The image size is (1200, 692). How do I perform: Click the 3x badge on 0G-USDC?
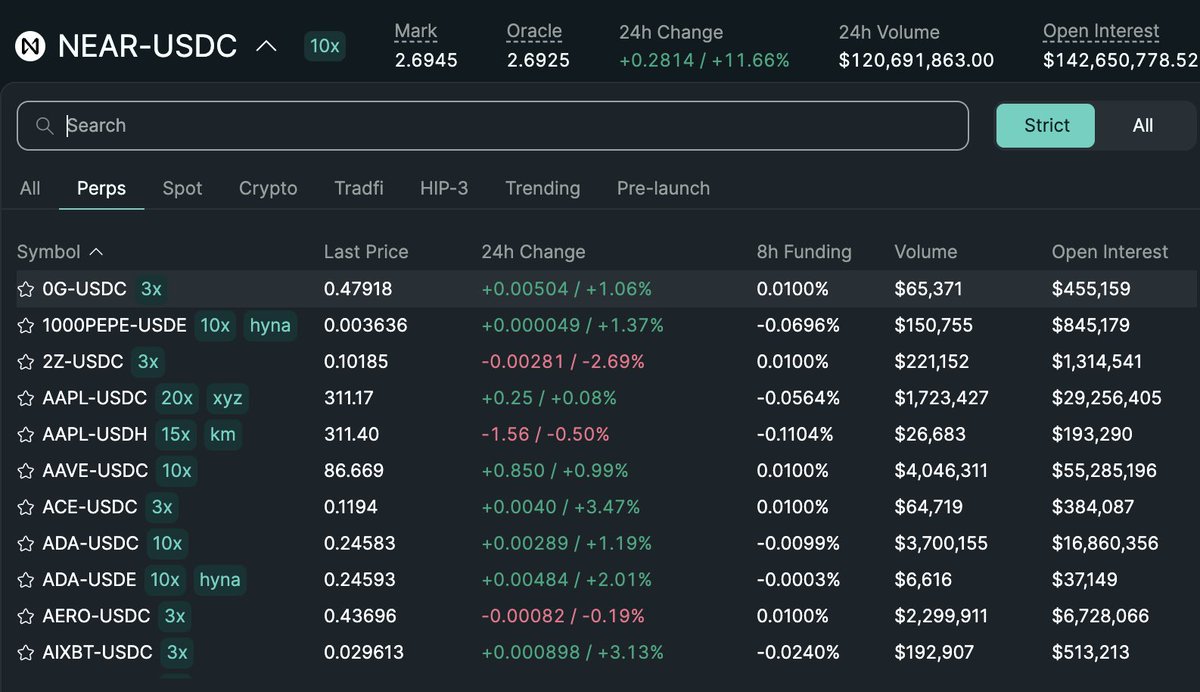click(x=151, y=289)
